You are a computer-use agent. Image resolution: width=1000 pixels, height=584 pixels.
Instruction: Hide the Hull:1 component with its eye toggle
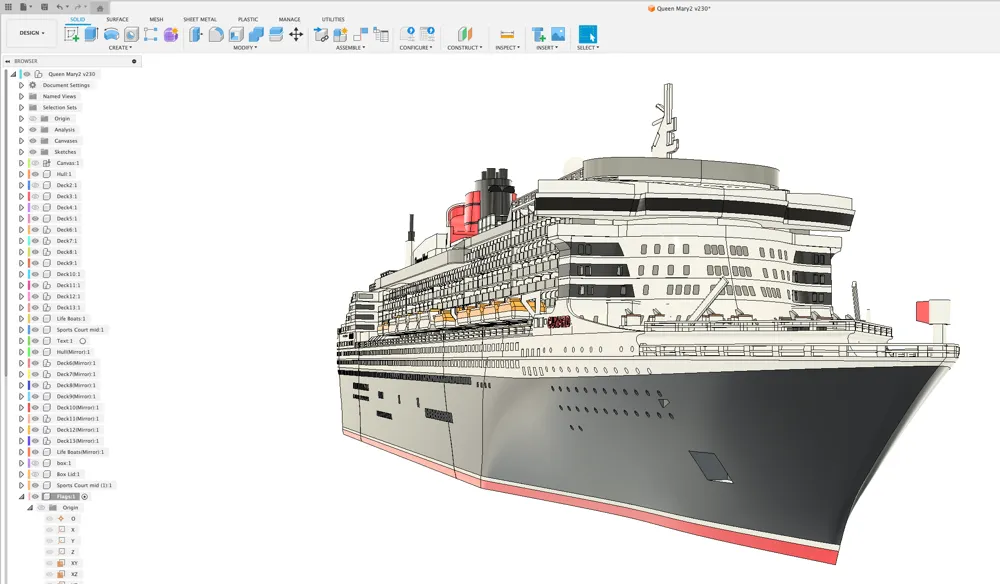coord(35,173)
